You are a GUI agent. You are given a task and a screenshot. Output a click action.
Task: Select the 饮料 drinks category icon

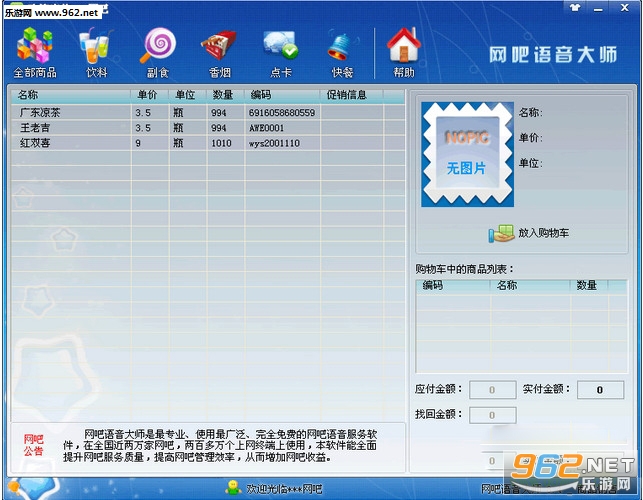tap(96, 53)
